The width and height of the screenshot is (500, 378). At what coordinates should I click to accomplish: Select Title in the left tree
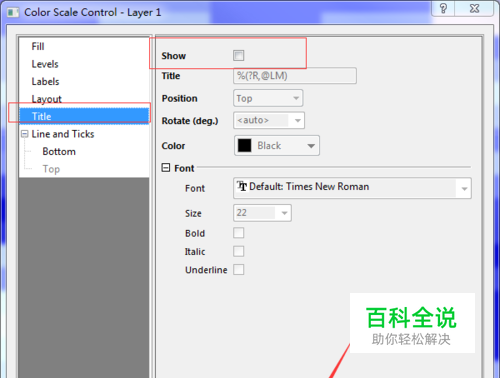(x=84, y=116)
